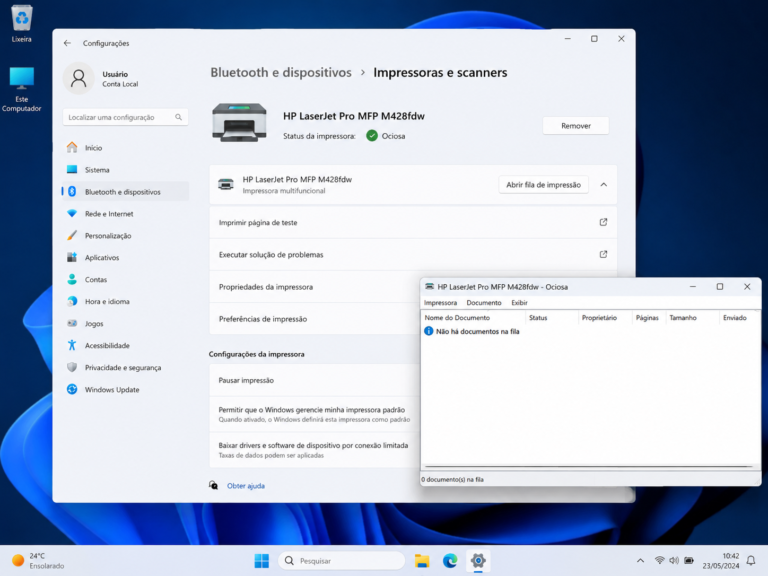Screen dimensions: 768x576
Task: Click the Obter ajuda help icon
Action: pyautogui.click(x=214, y=485)
